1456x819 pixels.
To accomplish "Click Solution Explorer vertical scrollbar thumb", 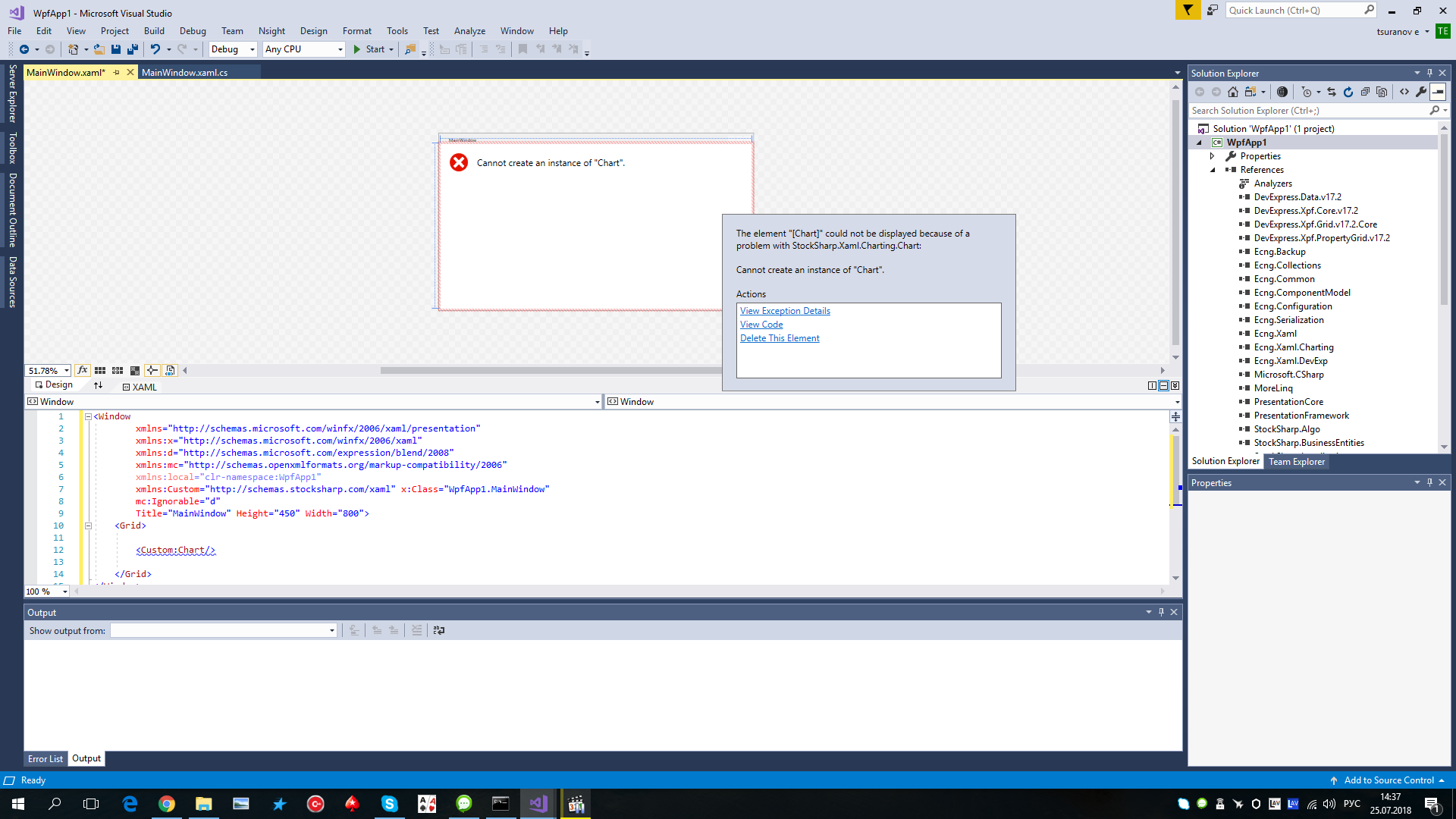I will [x=1444, y=220].
